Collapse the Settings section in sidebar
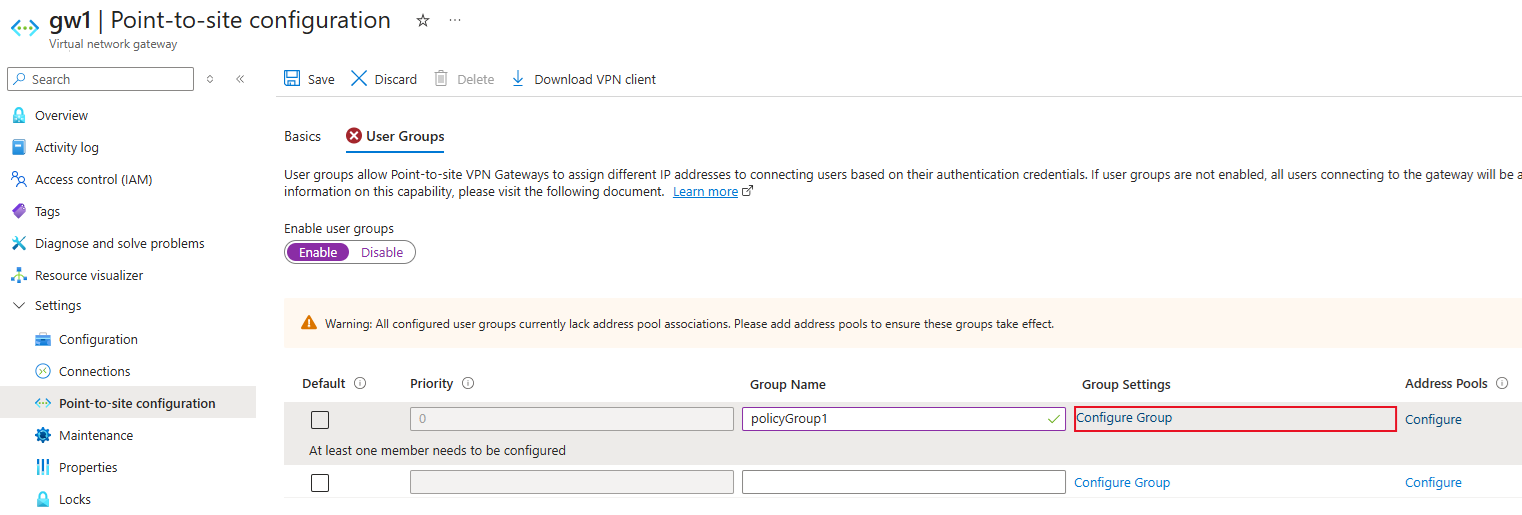This screenshot has width=1522, height=515. point(19,305)
